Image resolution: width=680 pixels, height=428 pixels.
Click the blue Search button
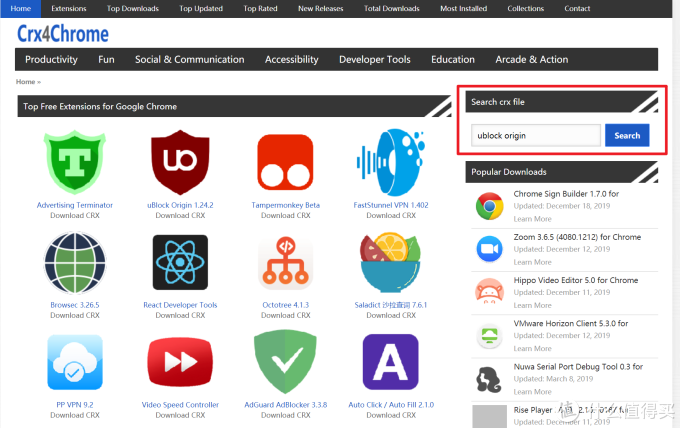627,135
